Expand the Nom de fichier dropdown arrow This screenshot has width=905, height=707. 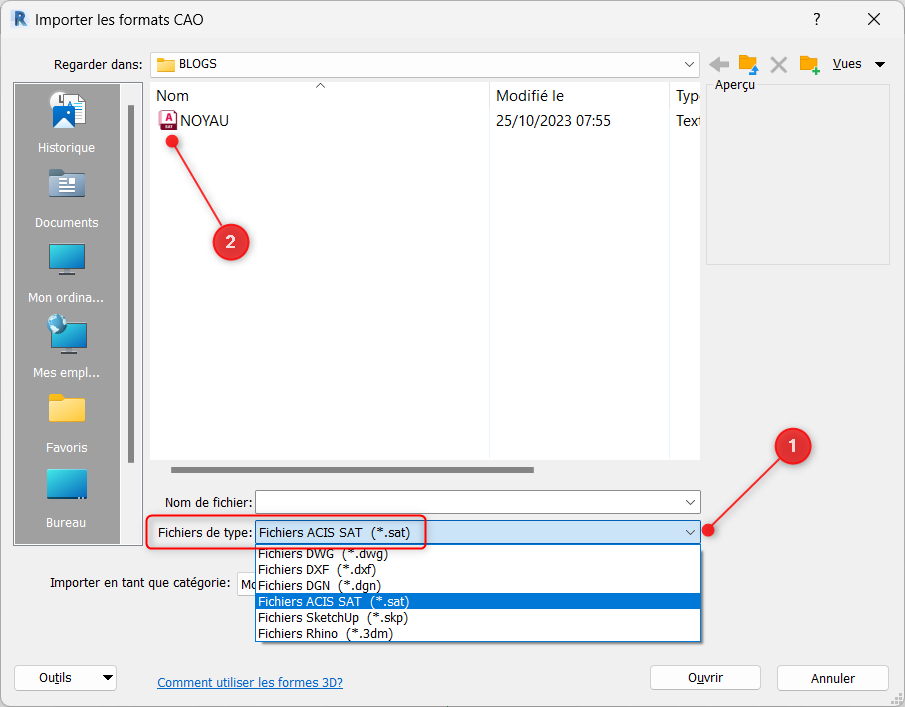coord(690,502)
